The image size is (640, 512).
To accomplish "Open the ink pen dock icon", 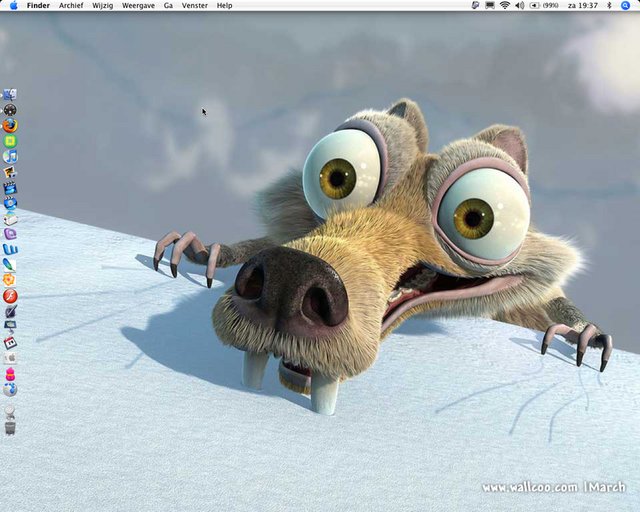I will click(x=10, y=312).
